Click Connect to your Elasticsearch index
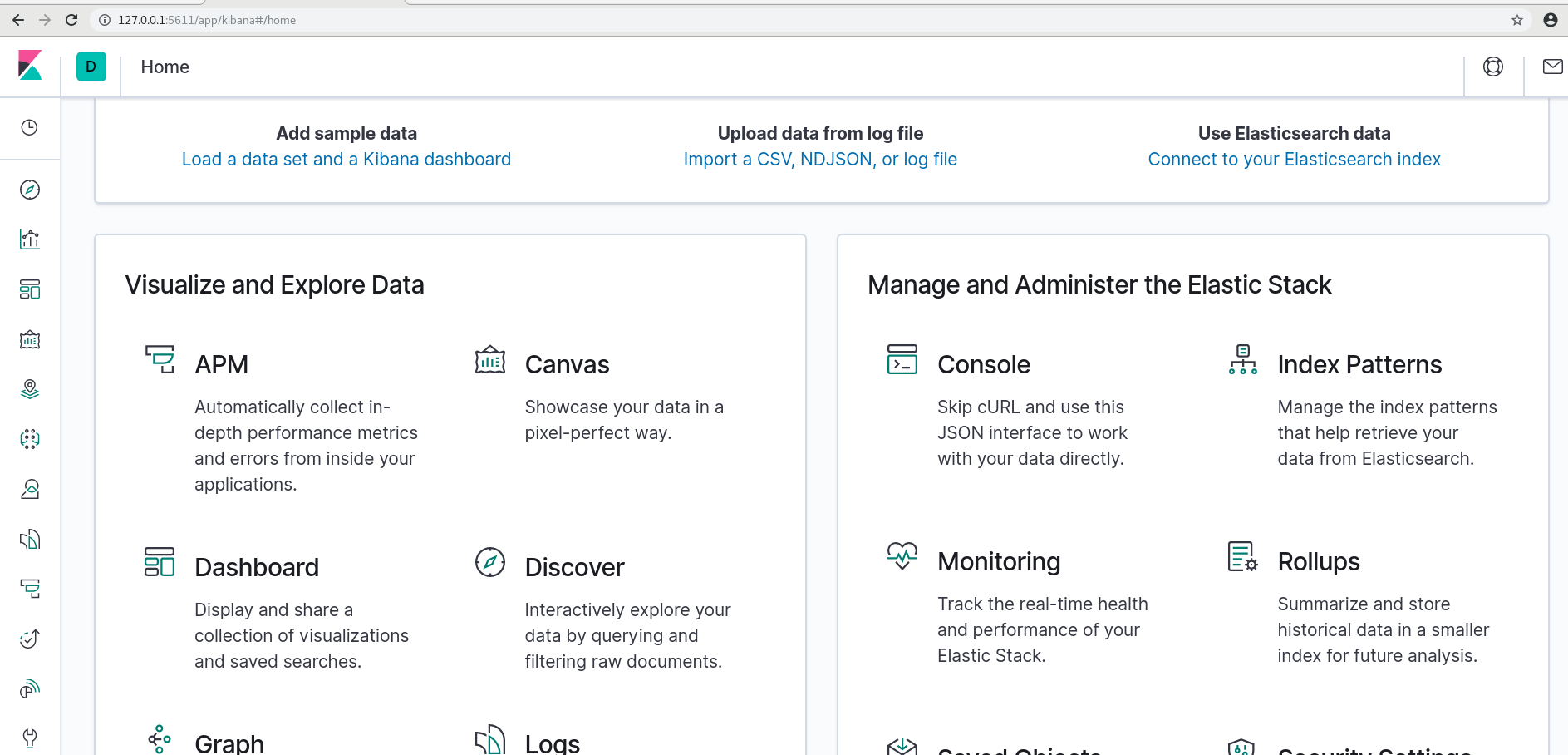Screen dimensions: 1568x755 tap(1294, 160)
